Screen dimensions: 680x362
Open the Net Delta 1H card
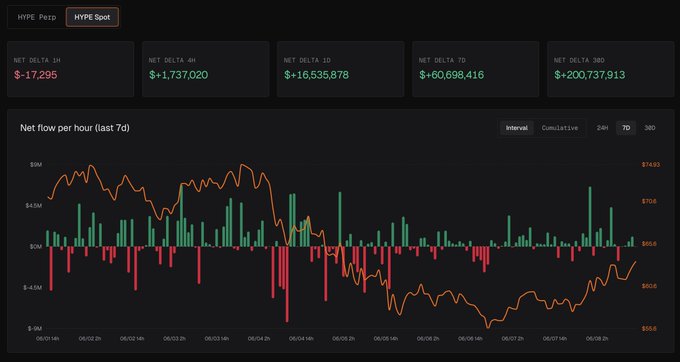[70, 69]
